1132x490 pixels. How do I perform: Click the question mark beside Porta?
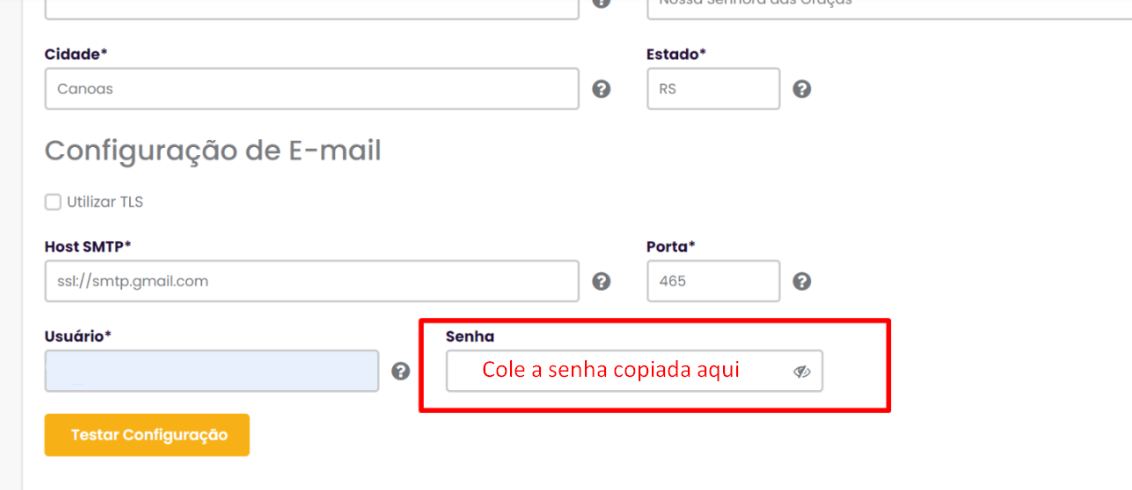[802, 281]
